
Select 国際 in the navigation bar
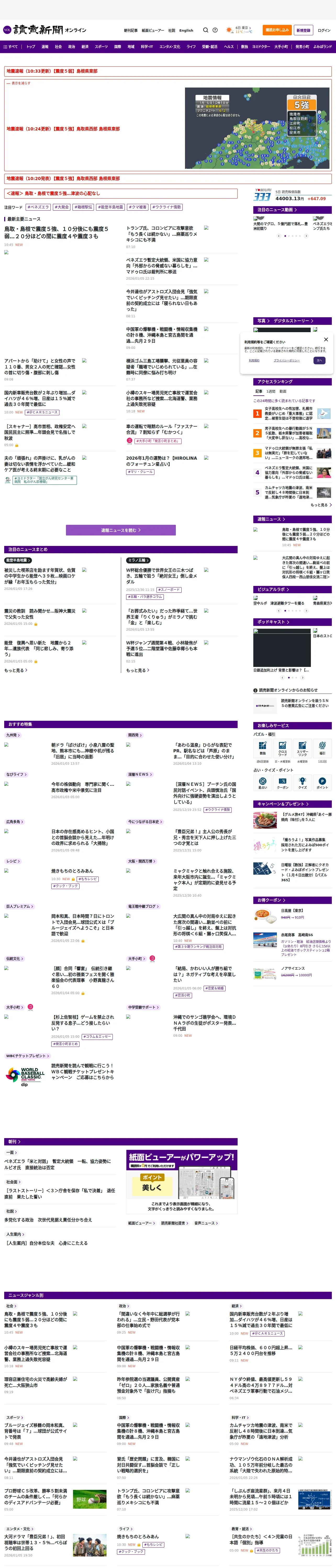[118, 46]
